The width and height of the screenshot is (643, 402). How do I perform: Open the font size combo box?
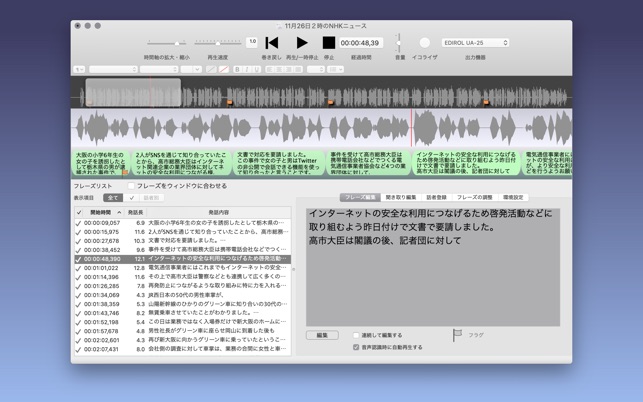(191, 69)
